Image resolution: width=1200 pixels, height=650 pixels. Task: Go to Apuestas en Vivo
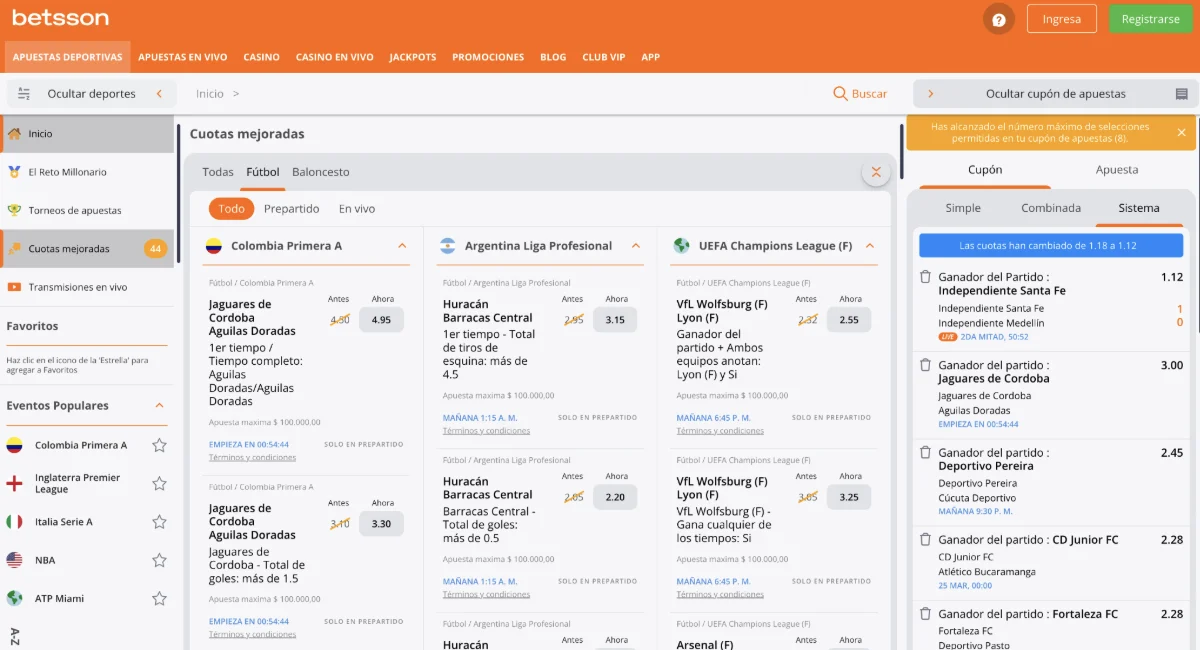tap(183, 57)
